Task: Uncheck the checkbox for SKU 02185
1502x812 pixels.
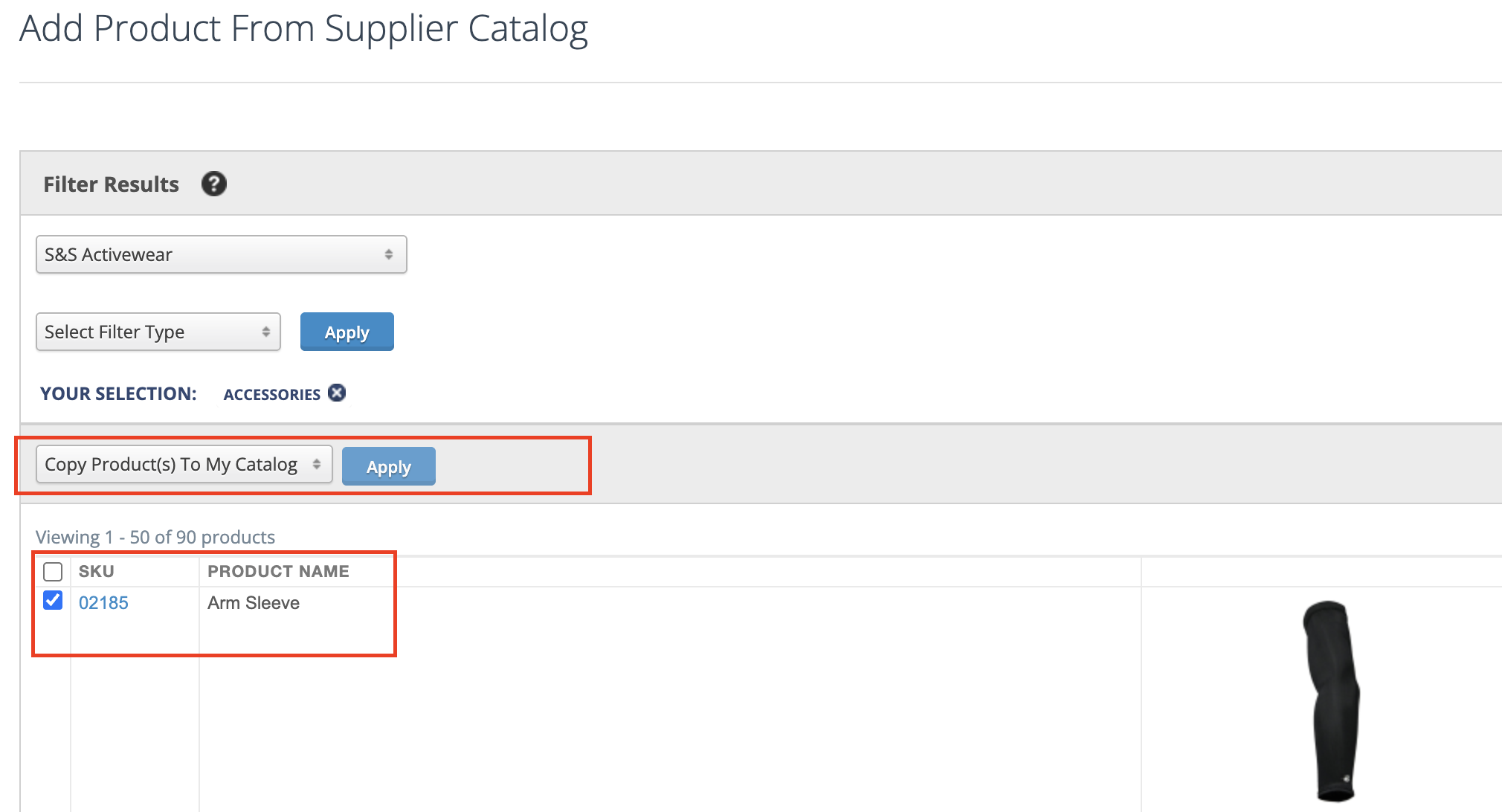Action: pyautogui.click(x=53, y=600)
